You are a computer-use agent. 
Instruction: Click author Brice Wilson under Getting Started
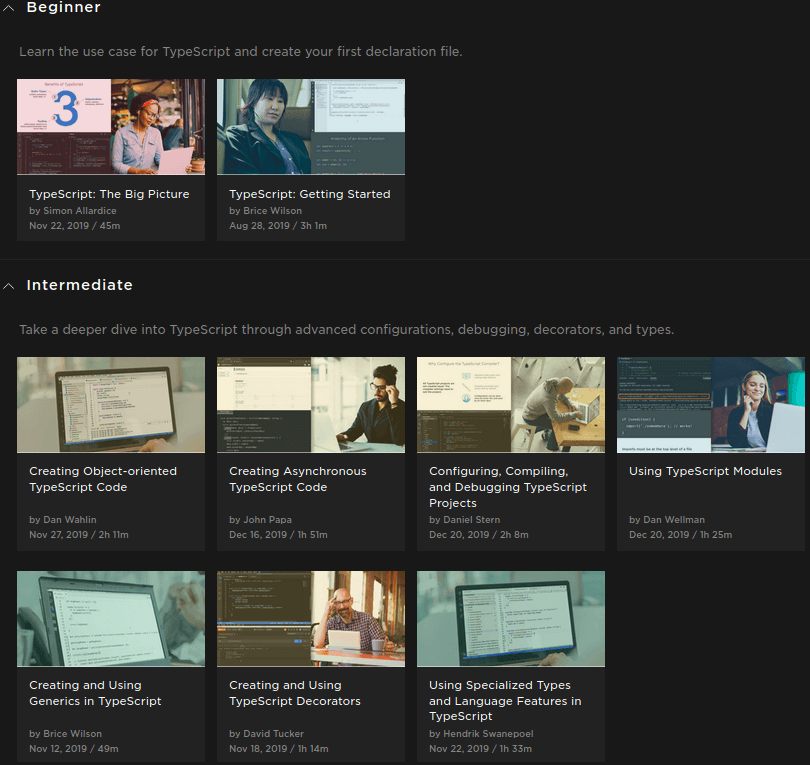click(273, 211)
